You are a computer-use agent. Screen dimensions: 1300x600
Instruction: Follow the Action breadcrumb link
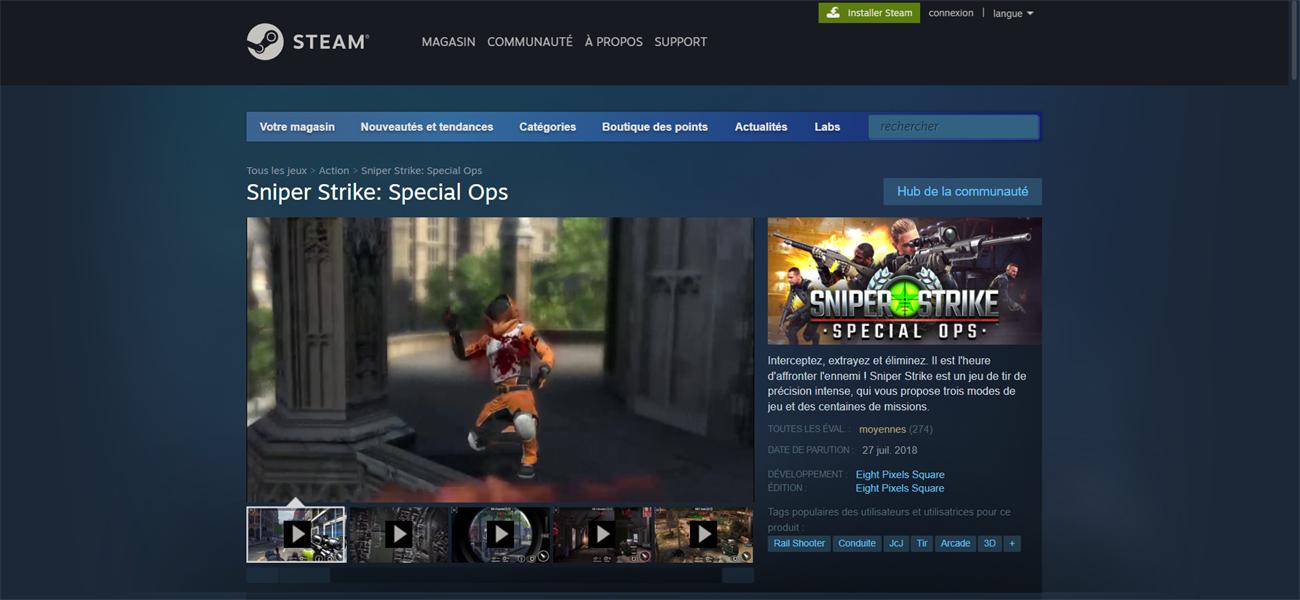coord(334,171)
